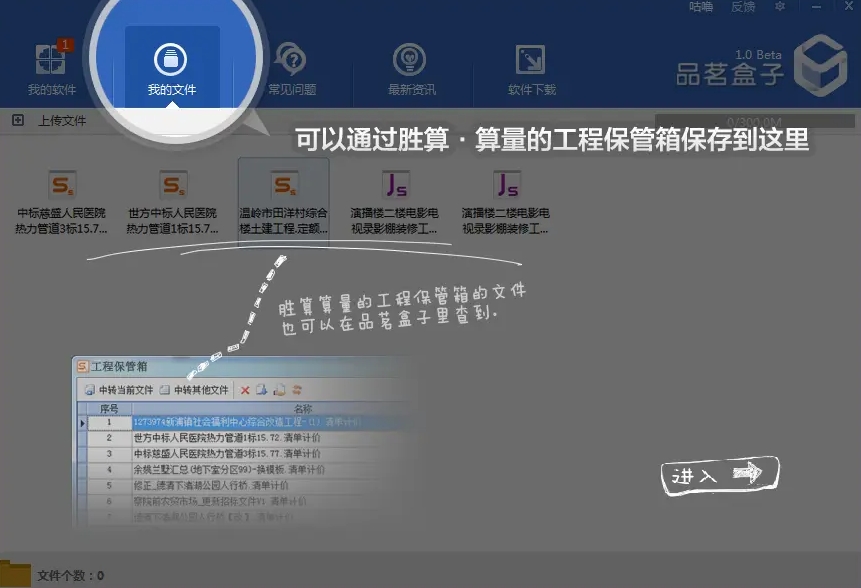861x588 pixels.
Task: Click the 中转当前文件 toolbar button
Action: [119, 390]
